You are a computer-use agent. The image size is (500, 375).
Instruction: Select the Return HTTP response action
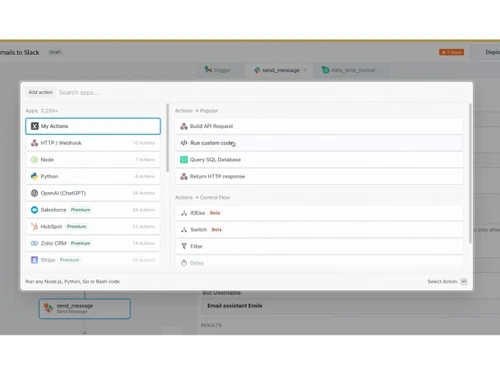pos(319,176)
